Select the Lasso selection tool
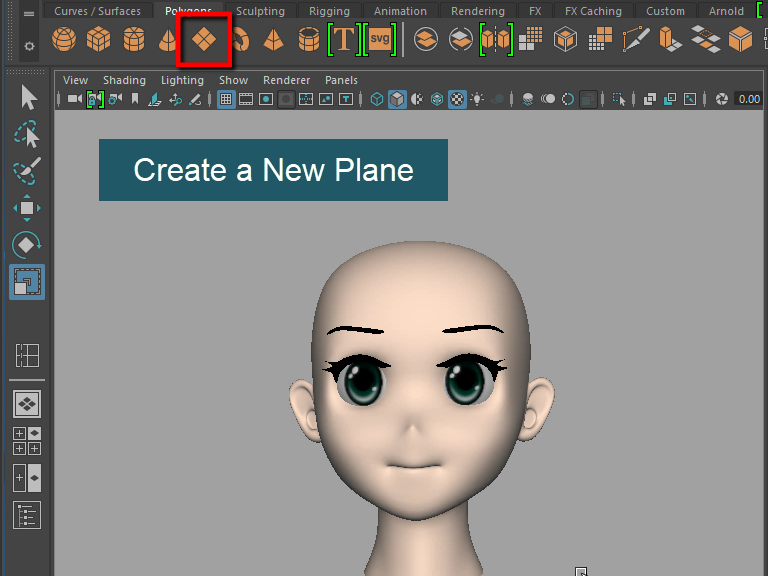768x576 pixels. pyautogui.click(x=27, y=134)
